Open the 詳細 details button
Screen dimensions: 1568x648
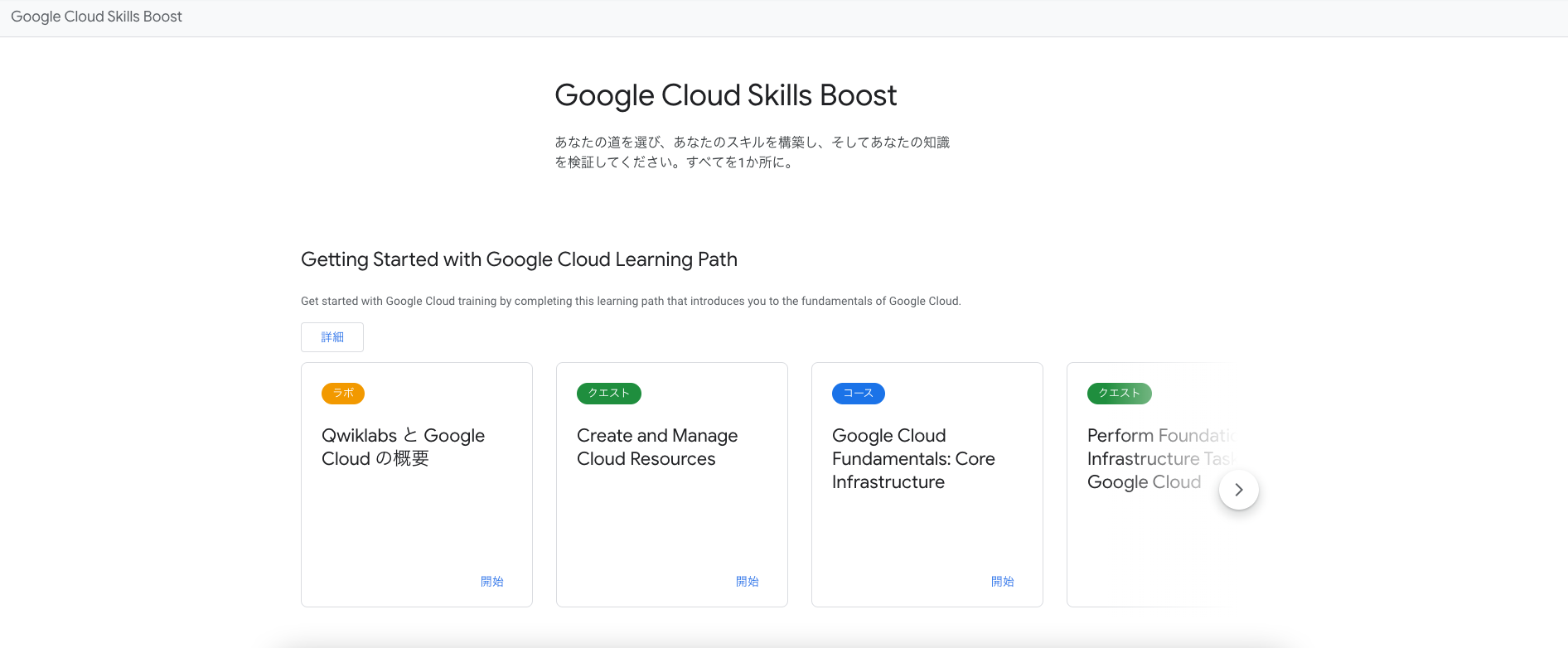pos(332,337)
